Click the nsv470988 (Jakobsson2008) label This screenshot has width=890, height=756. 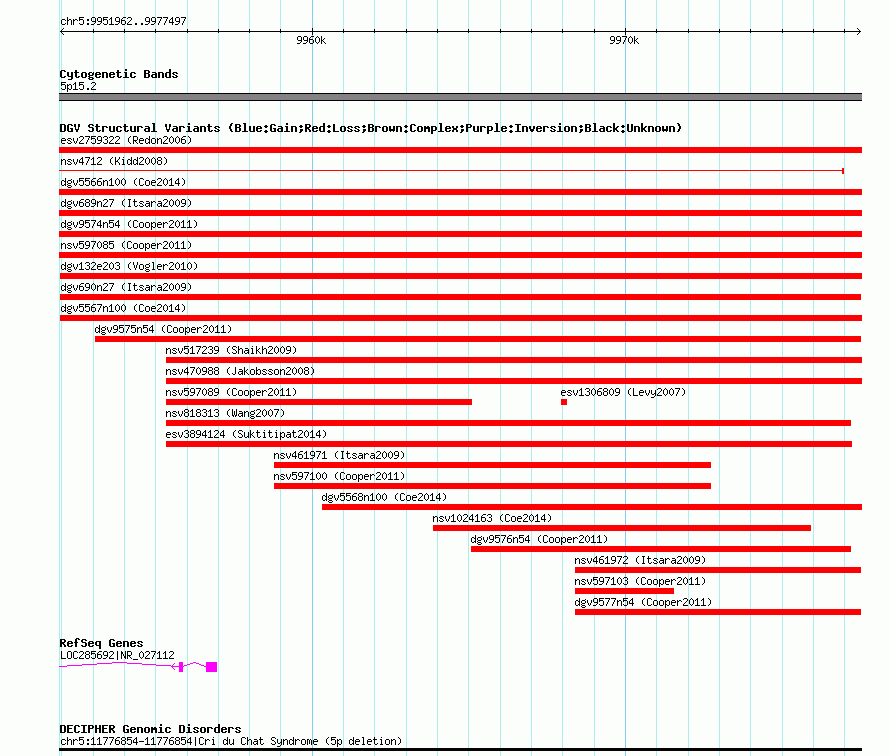[240, 371]
